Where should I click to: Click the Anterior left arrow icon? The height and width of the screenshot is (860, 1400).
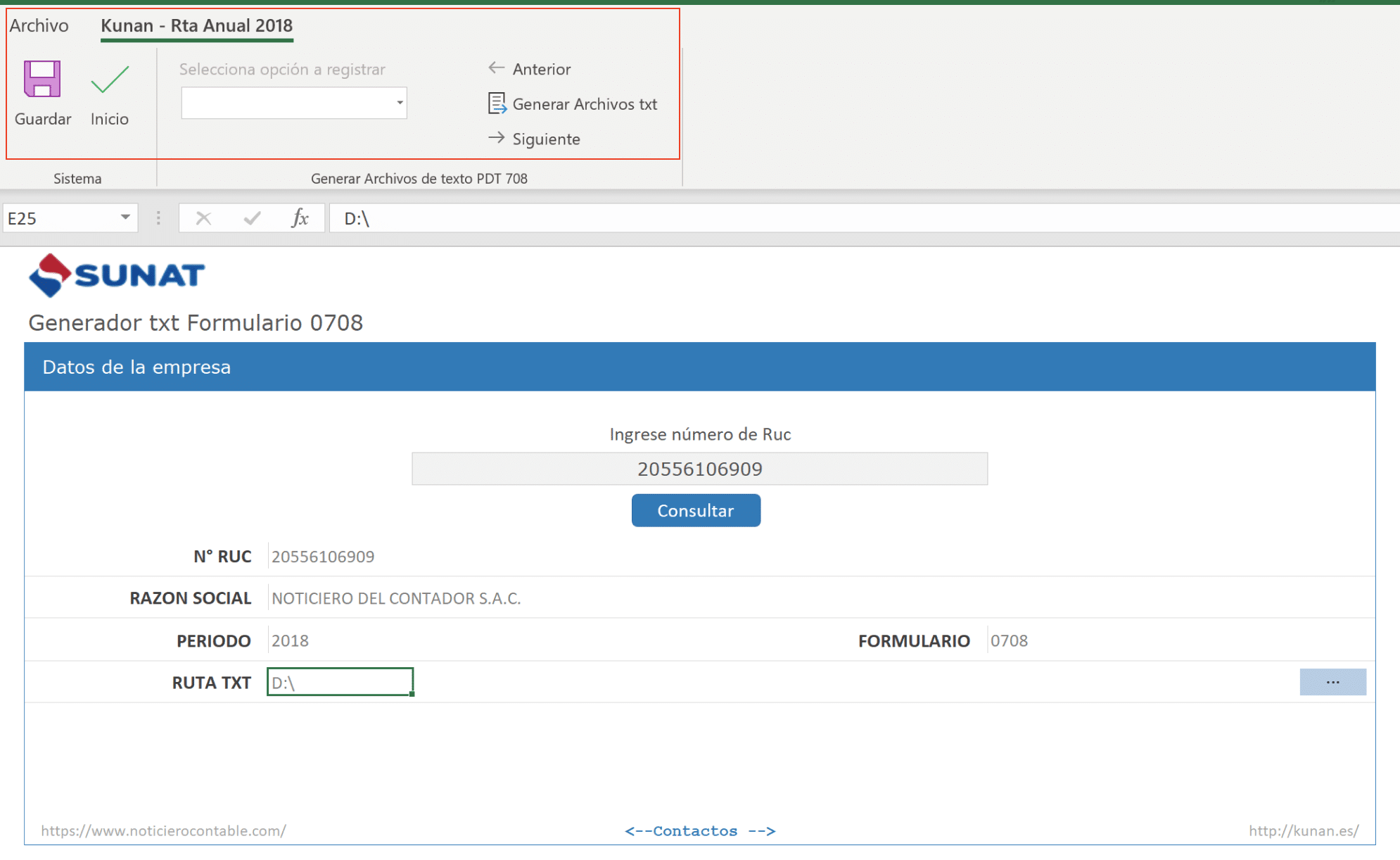pos(497,68)
